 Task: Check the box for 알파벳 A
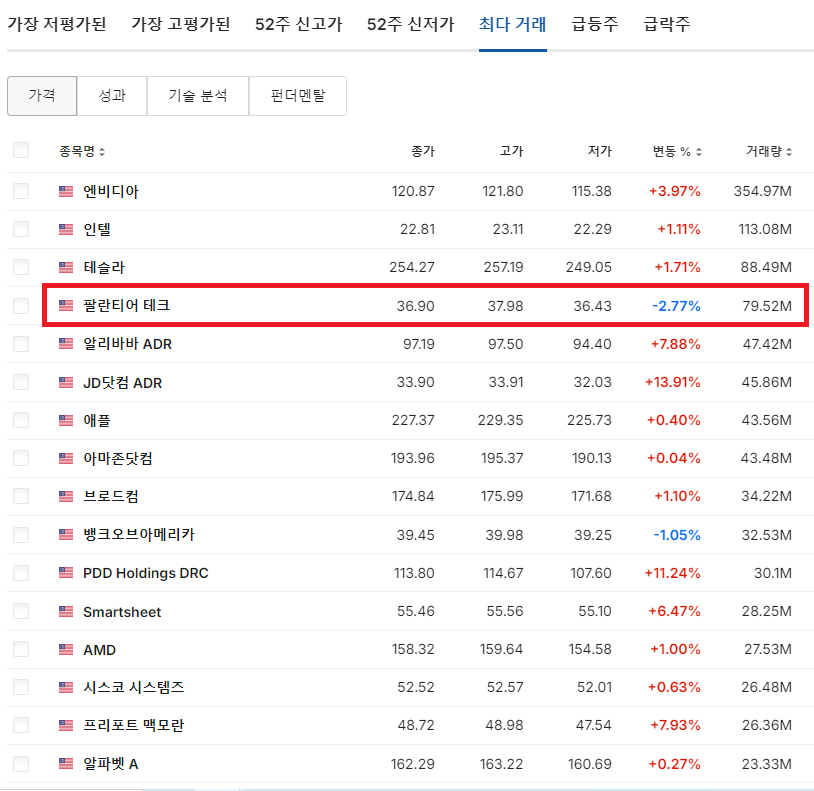[21, 763]
